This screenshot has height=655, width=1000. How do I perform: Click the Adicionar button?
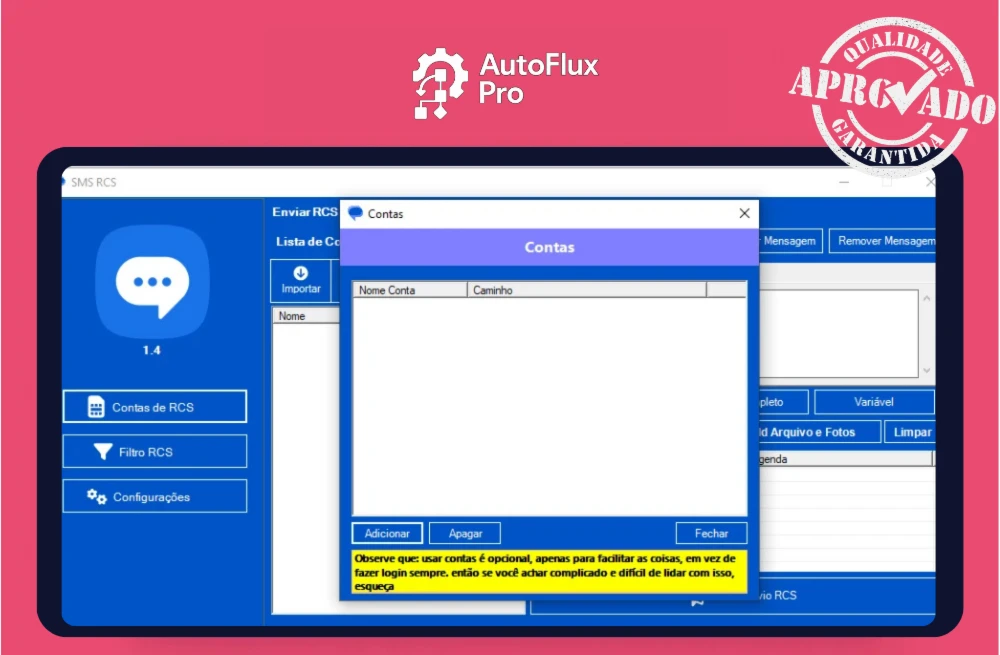click(x=387, y=533)
